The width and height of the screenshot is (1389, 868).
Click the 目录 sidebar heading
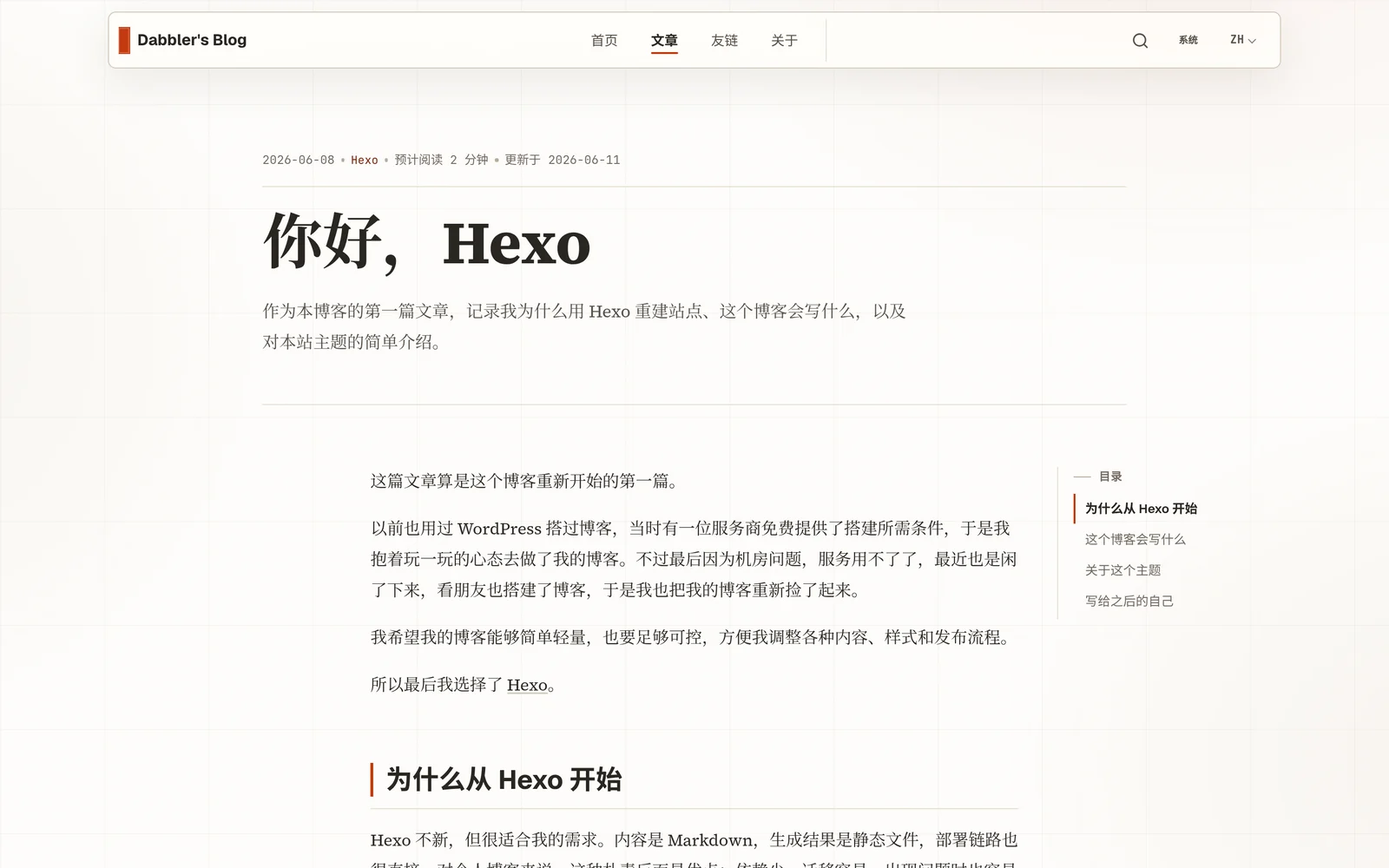[1110, 477]
